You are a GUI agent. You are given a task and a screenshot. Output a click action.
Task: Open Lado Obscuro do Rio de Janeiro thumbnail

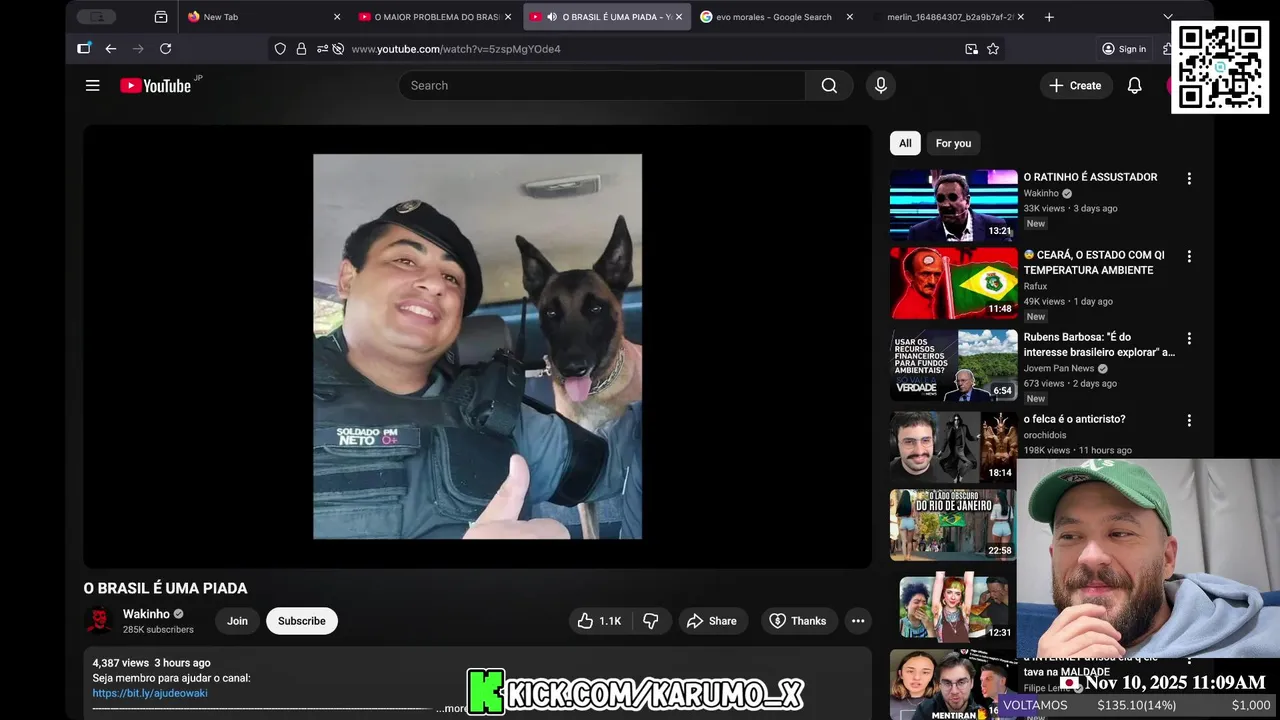coord(954,525)
